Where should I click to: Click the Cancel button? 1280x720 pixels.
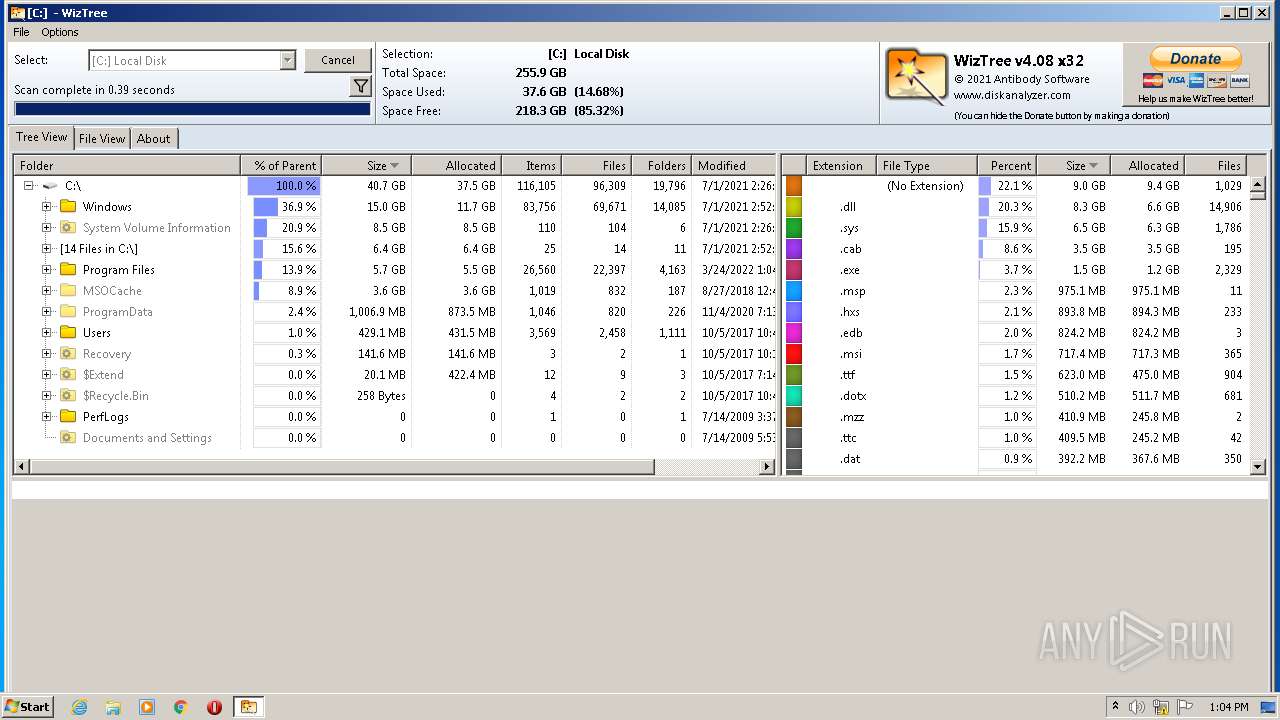coord(338,60)
